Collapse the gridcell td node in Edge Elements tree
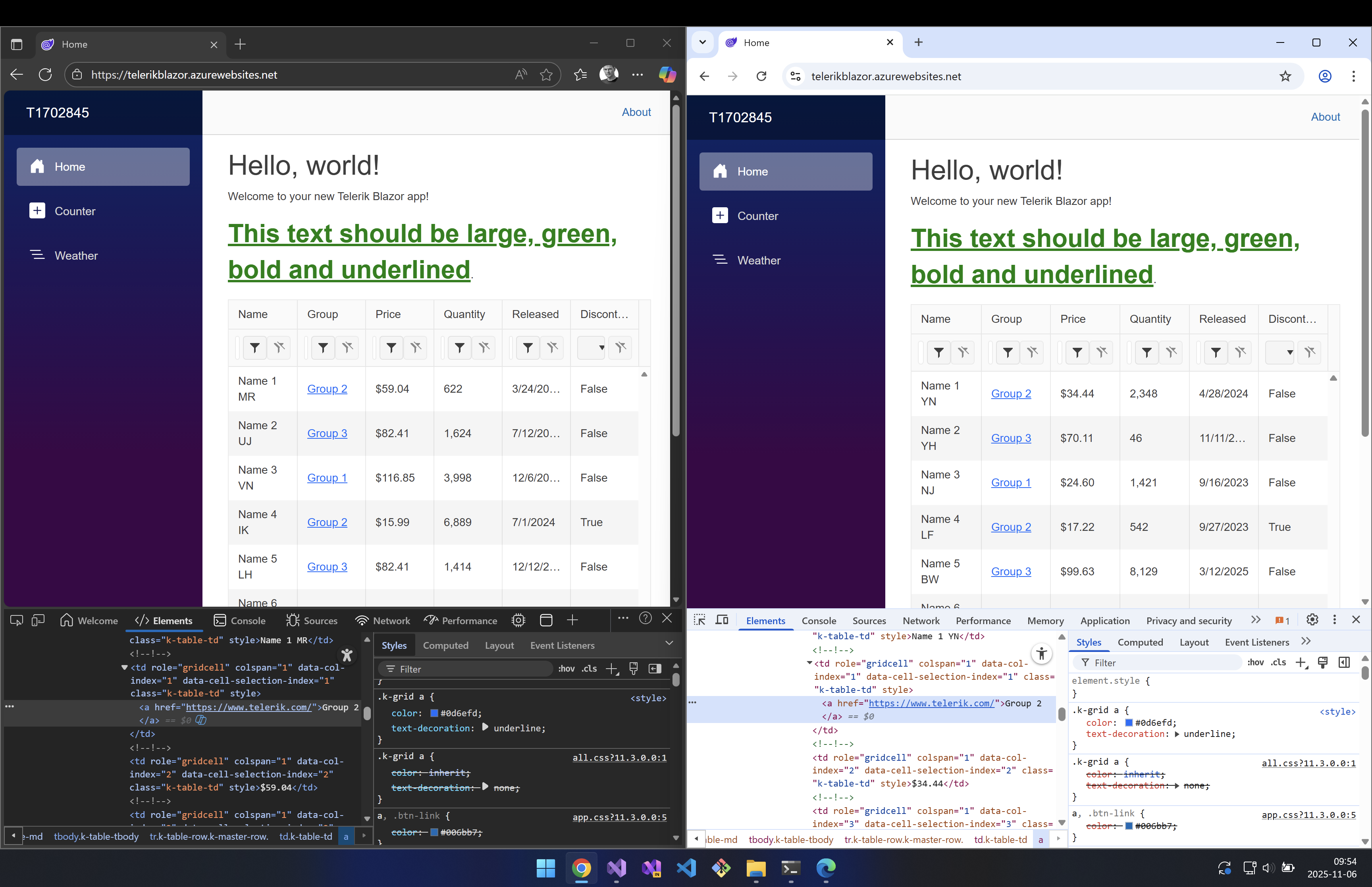The height and width of the screenshot is (887, 1372). (x=124, y=667)
